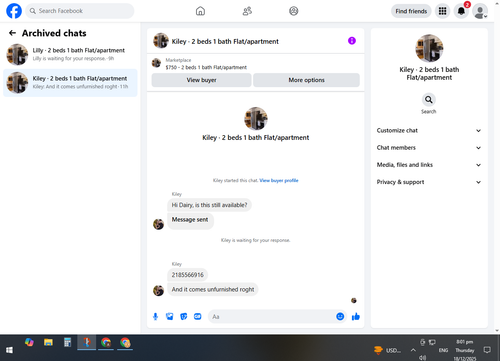Click the Search icon in chat details

pyautogui.click(x=429, y=100)
